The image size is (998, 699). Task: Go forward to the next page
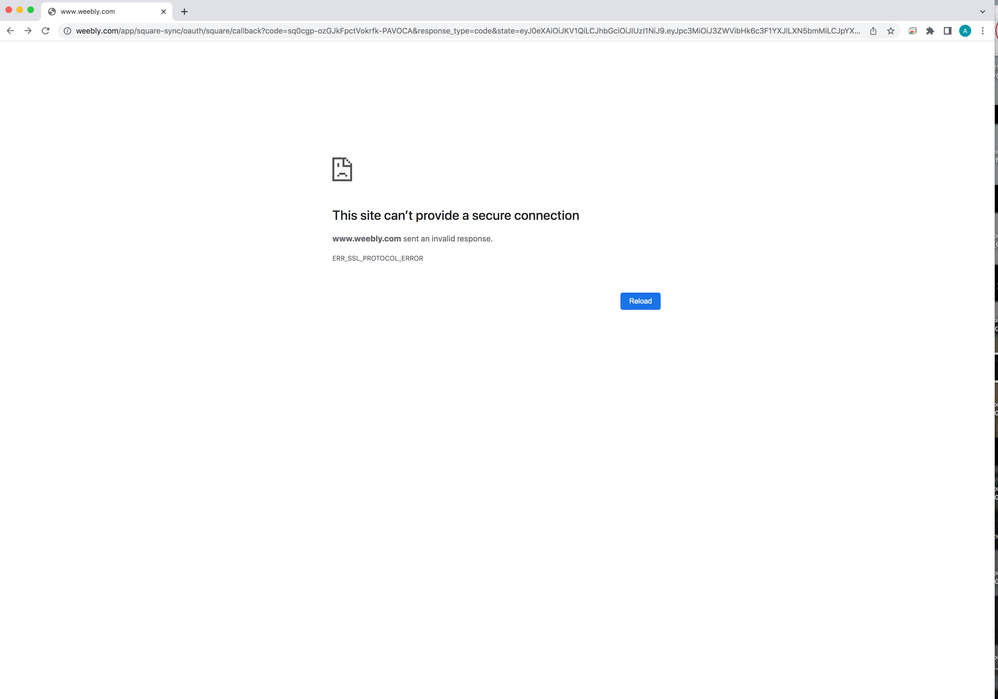click(27, 31)
